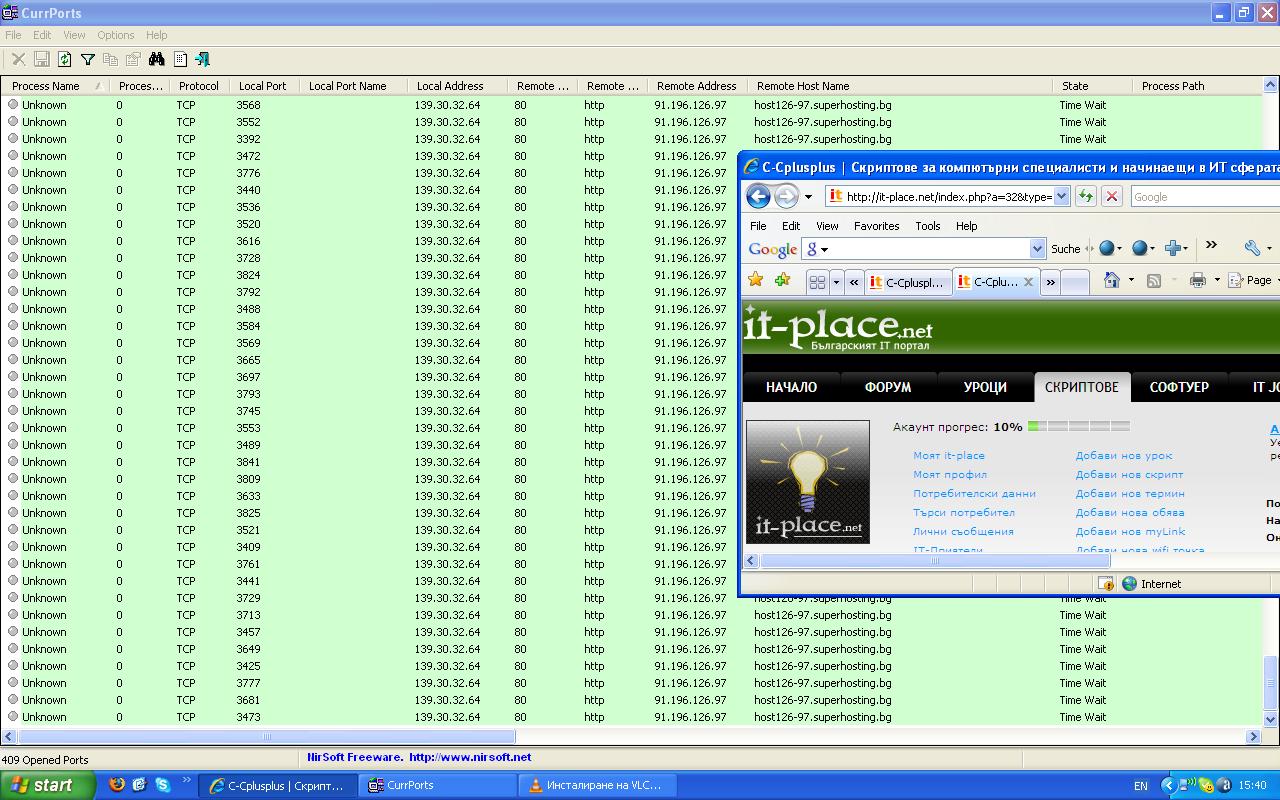
Task: Launch Firefox from the quick launch bar
Action: [116, 785]
